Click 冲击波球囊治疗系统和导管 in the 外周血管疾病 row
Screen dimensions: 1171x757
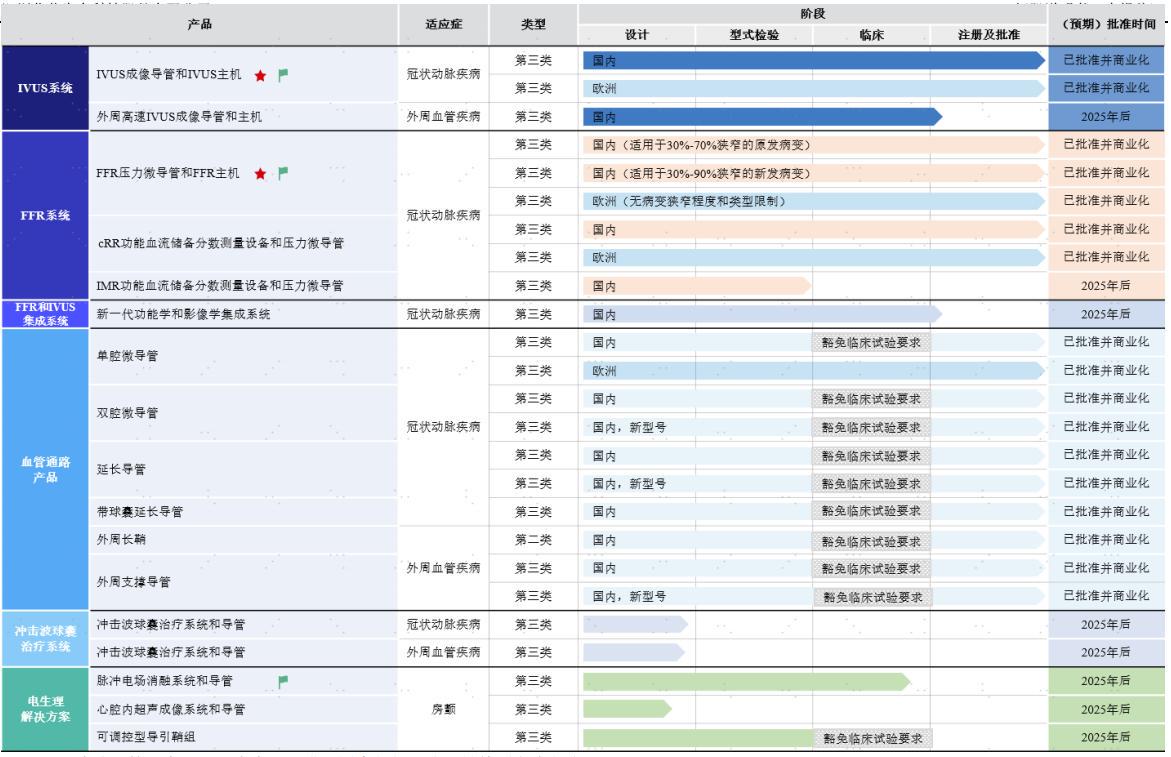[x=170, y=652]
